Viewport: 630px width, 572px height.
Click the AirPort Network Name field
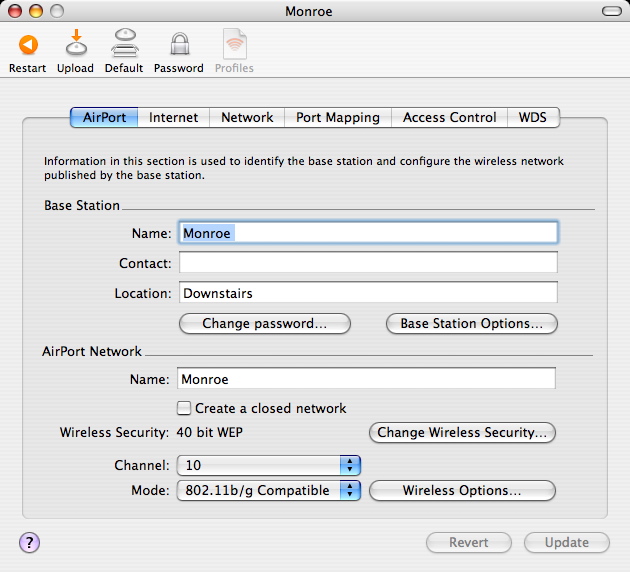(366, 378)
